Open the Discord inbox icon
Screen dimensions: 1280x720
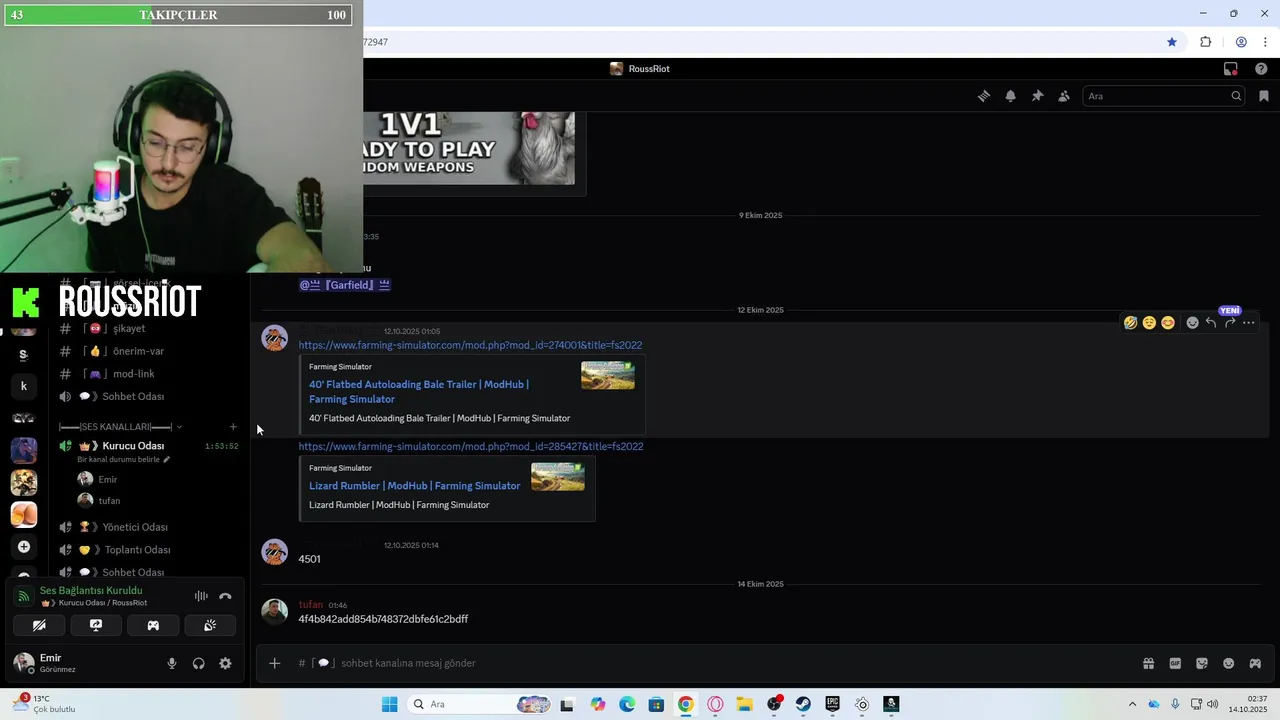point(1231,69)
